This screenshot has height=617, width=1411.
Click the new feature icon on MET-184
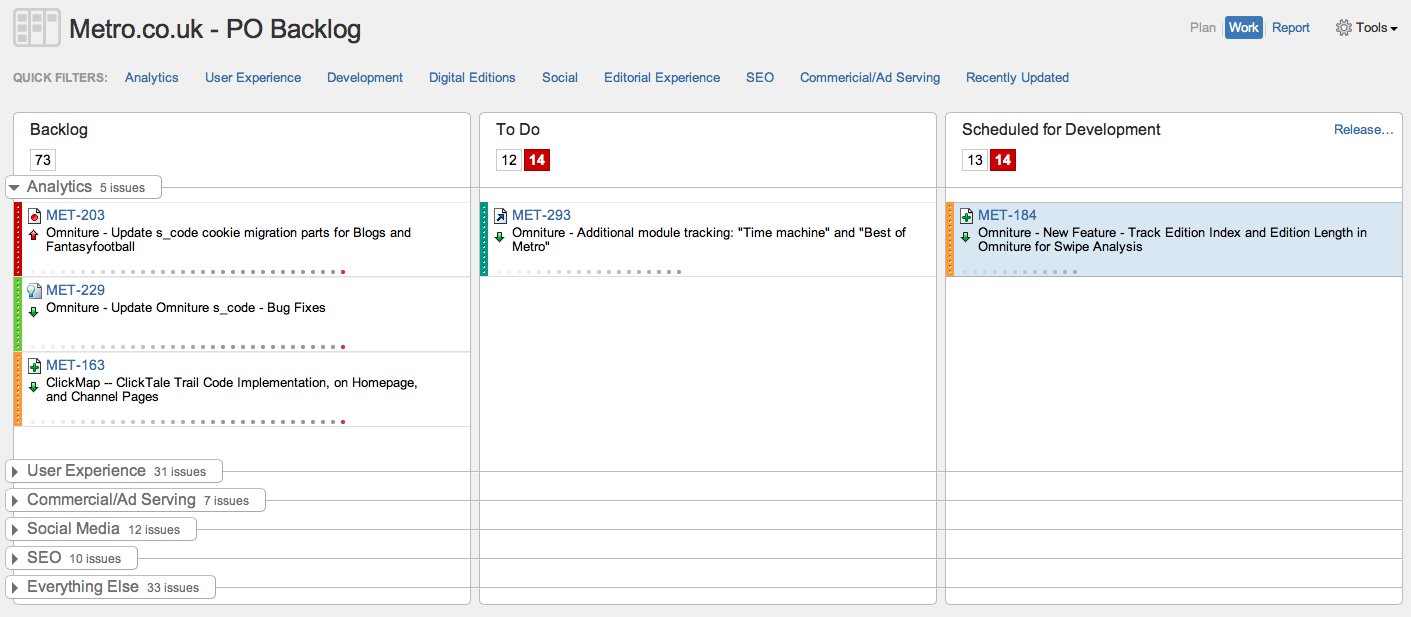[x=967, y=216]
